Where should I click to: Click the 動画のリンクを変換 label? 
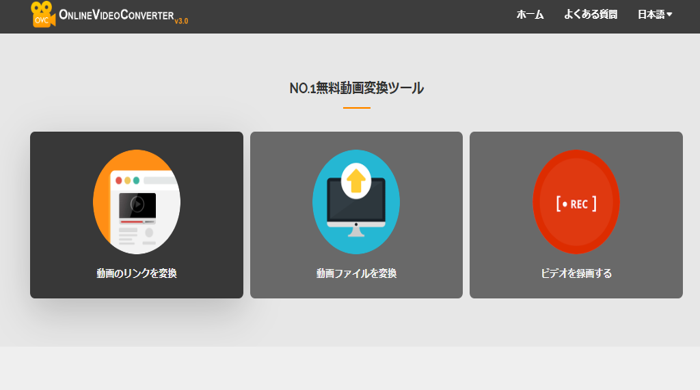tap(137, 273)
